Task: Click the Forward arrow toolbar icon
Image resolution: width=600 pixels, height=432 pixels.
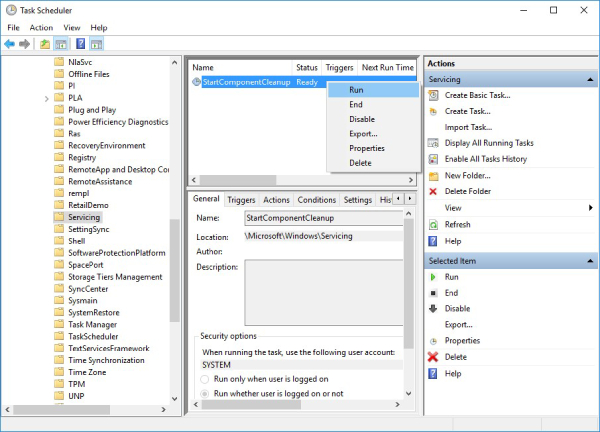Action: coord(26,44)
